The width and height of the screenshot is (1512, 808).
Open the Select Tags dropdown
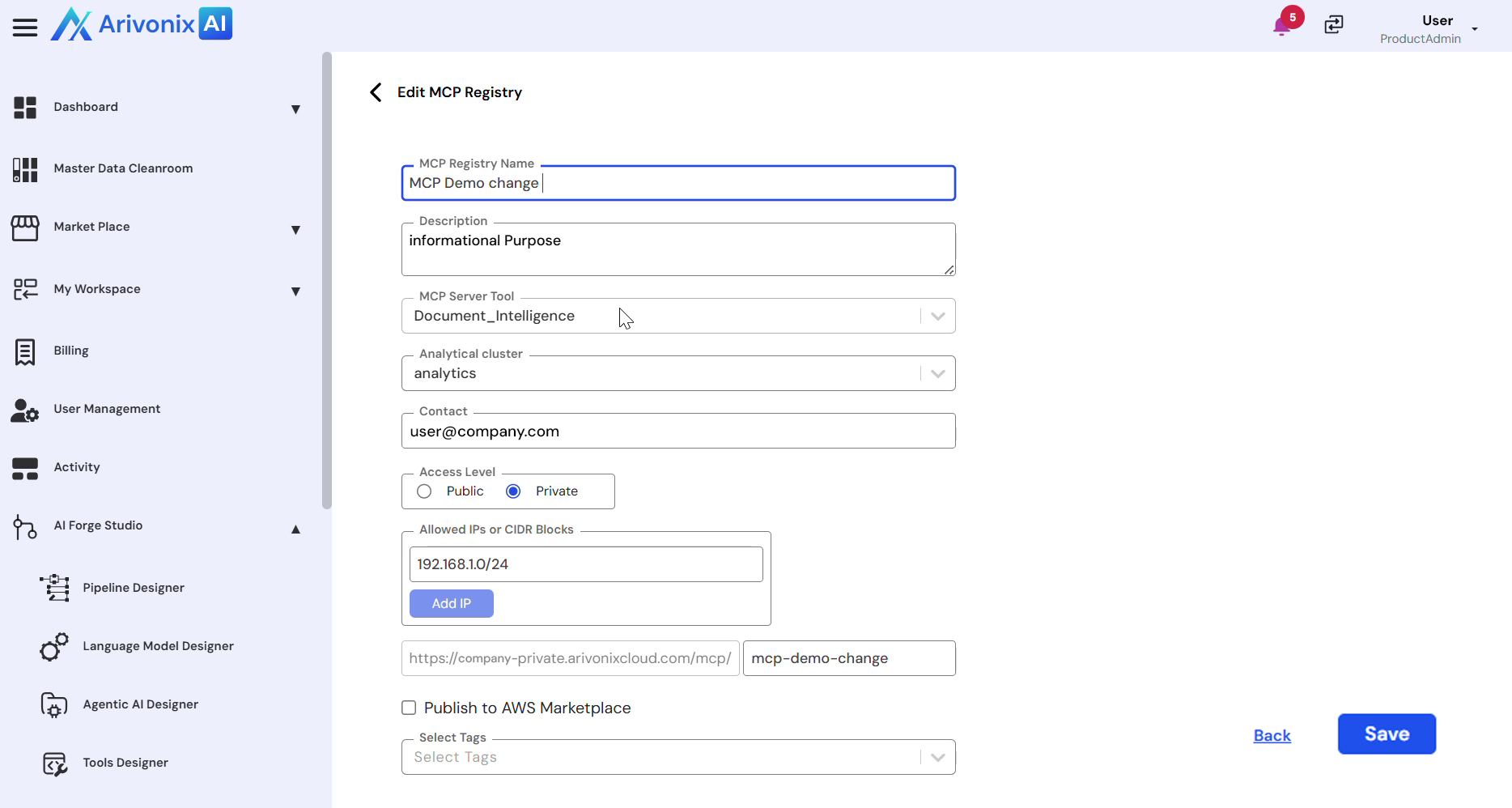pyautogui.click(x=937, y=758)
